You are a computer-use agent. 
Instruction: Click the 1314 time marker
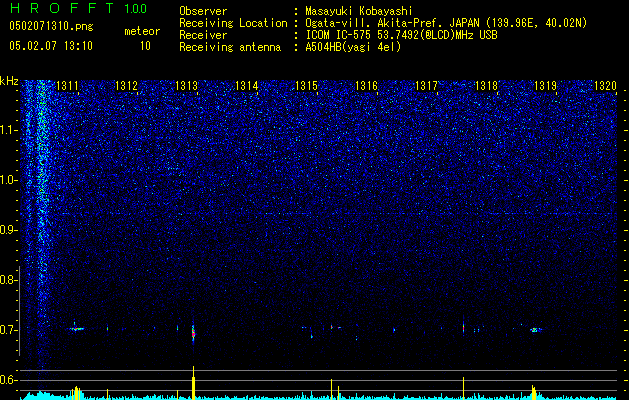click(247, 85)
